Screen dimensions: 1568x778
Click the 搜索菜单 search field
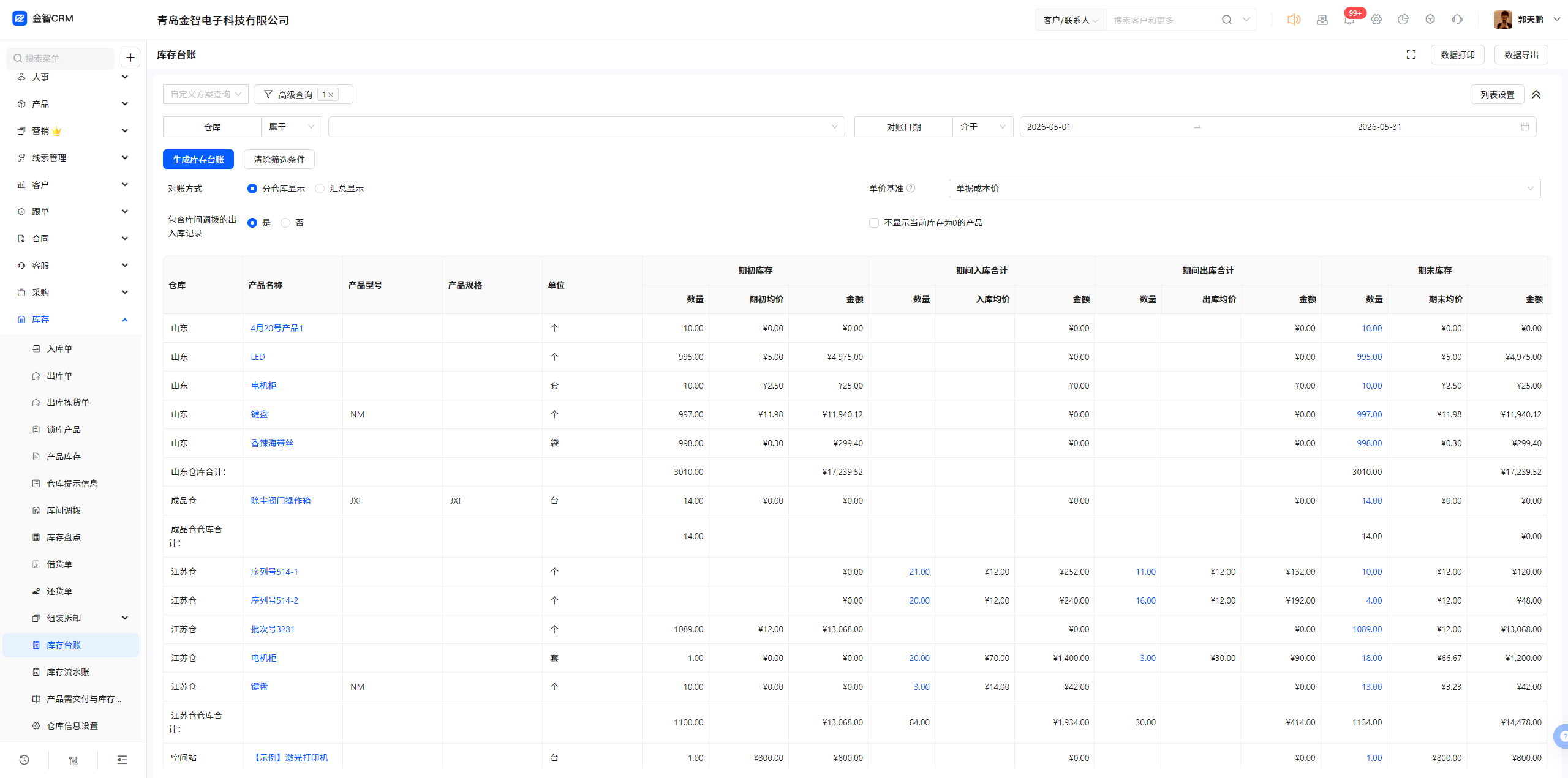pos(60,58)
